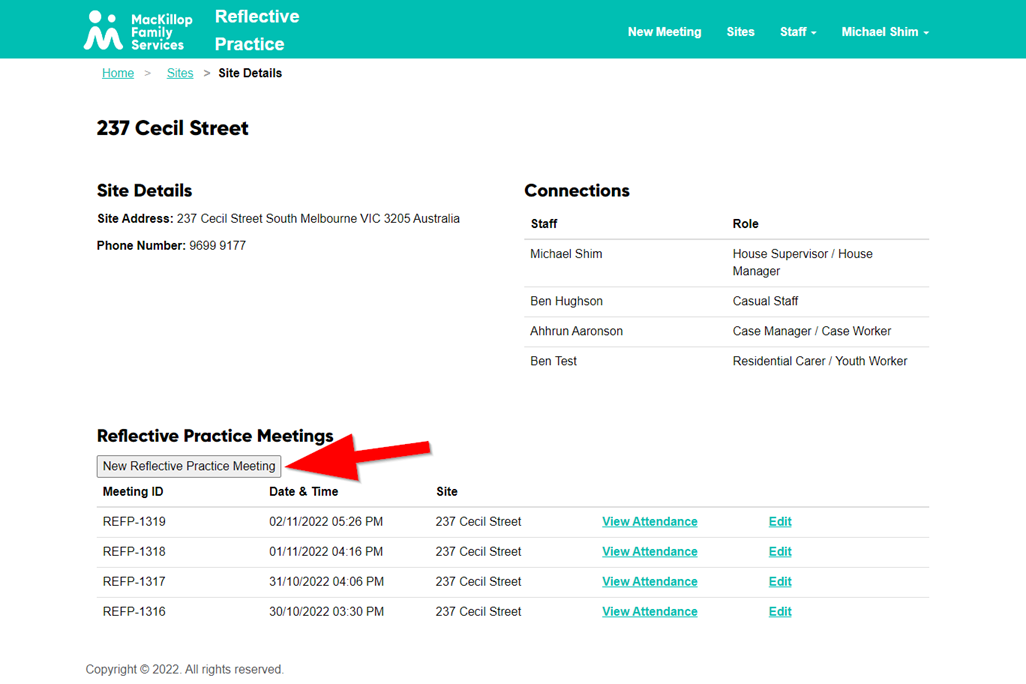Click the Sites breadcrumb link
1026x684 pixels.
pos(180,73)
